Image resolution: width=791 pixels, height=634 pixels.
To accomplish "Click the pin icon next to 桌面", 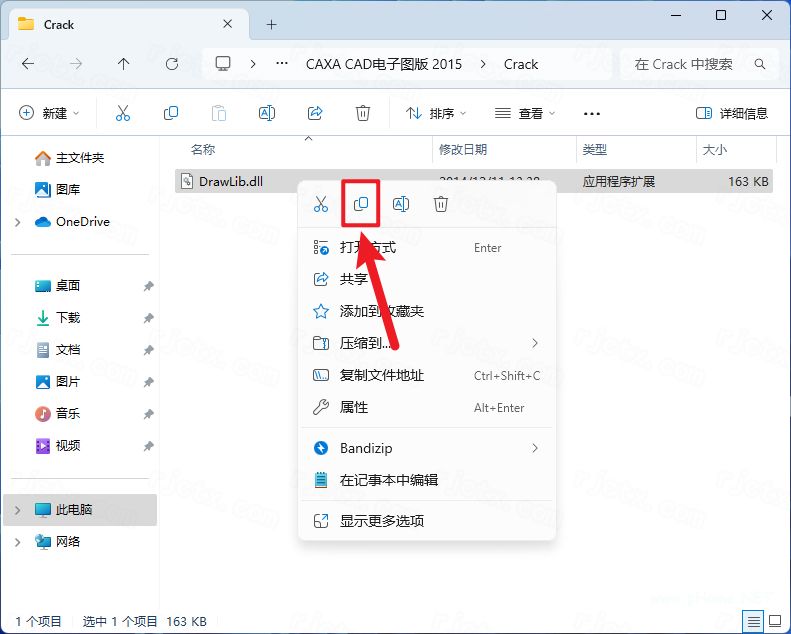I will (x=148, y=286).
